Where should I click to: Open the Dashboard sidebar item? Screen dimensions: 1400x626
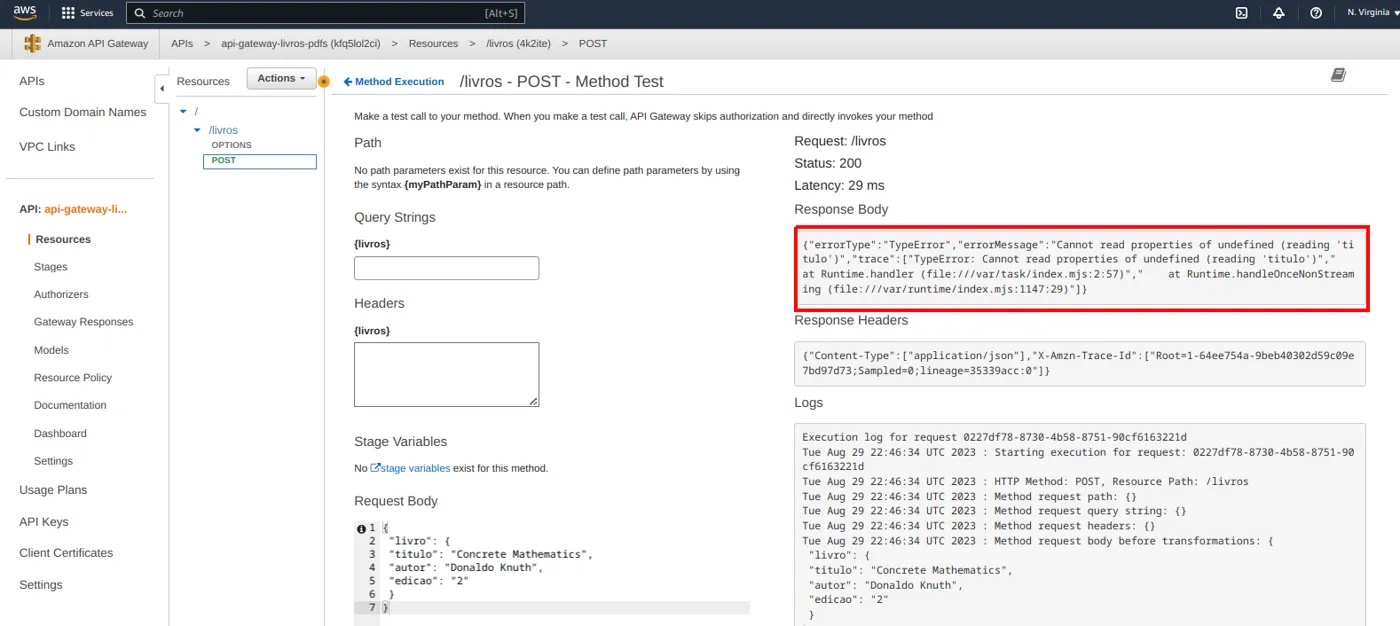[x=60, y=433]
